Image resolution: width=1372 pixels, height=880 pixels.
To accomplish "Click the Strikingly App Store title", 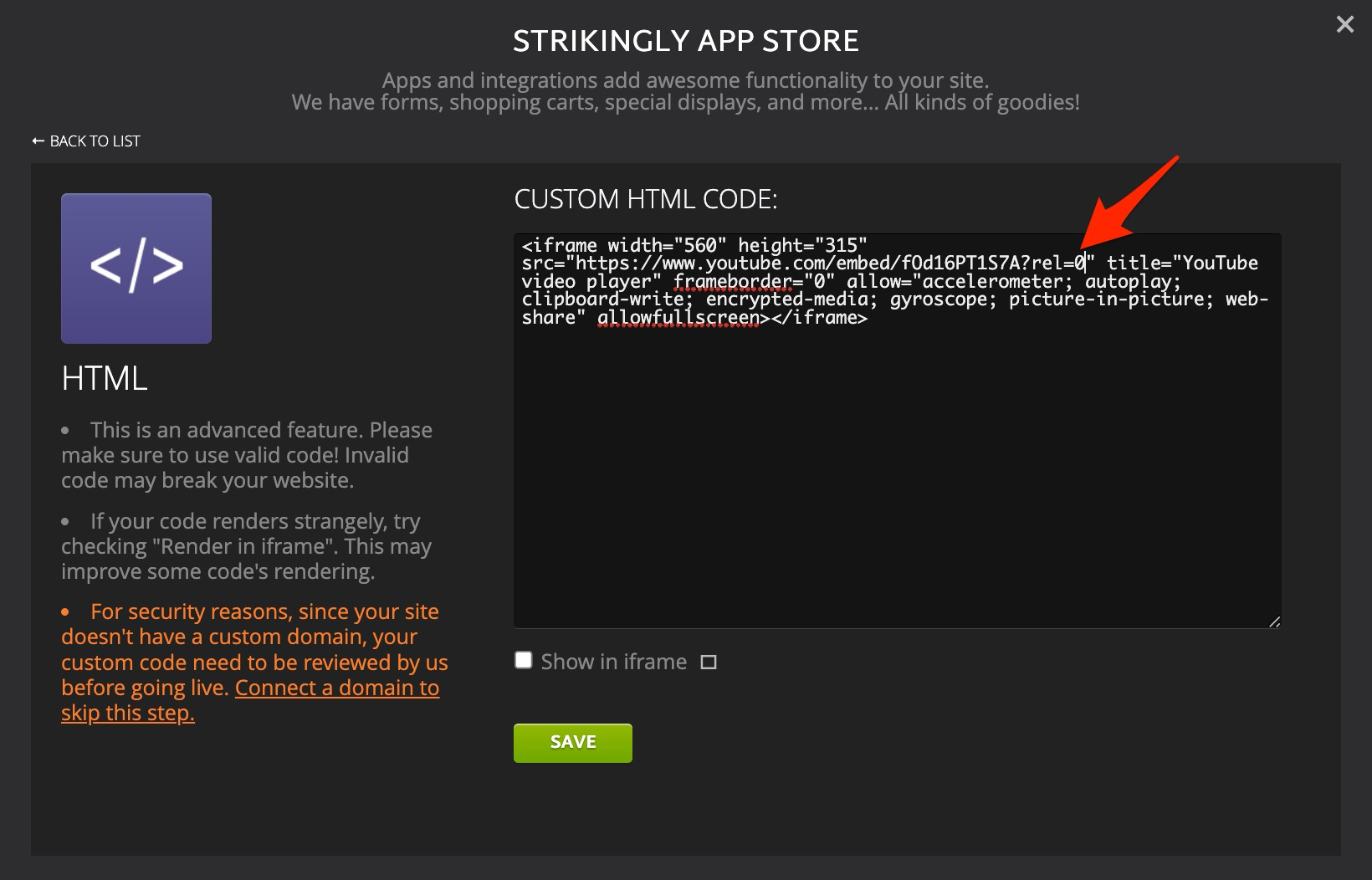I will (685, 41).
